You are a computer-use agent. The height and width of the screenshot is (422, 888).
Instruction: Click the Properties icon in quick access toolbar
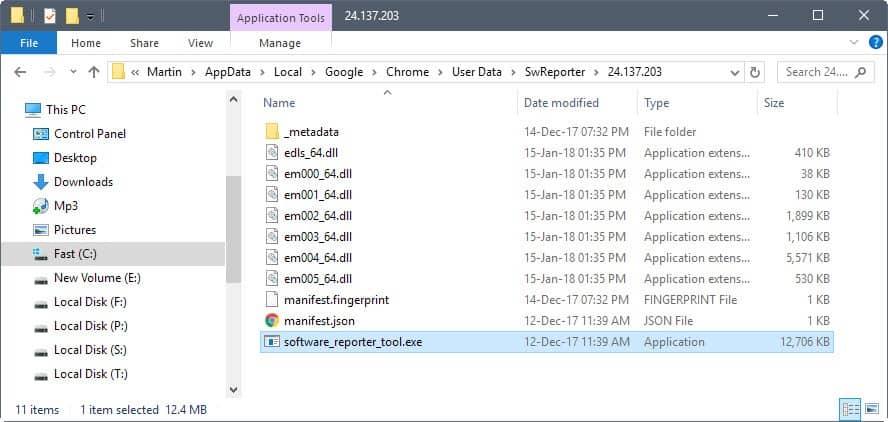(x=50, y=16)
